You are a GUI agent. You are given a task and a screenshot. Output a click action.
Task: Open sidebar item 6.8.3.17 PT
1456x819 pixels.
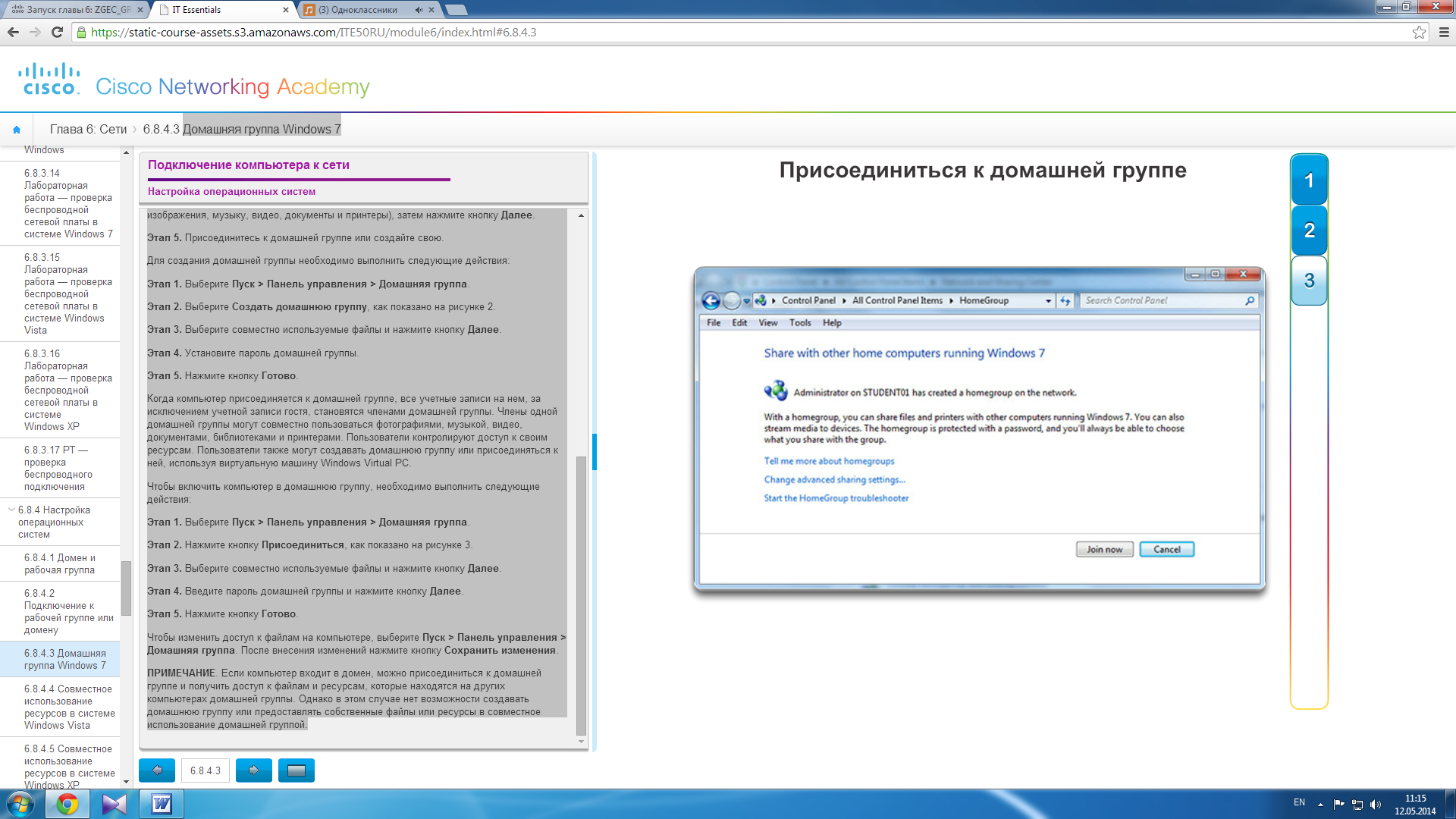click(x=58, y=468)
